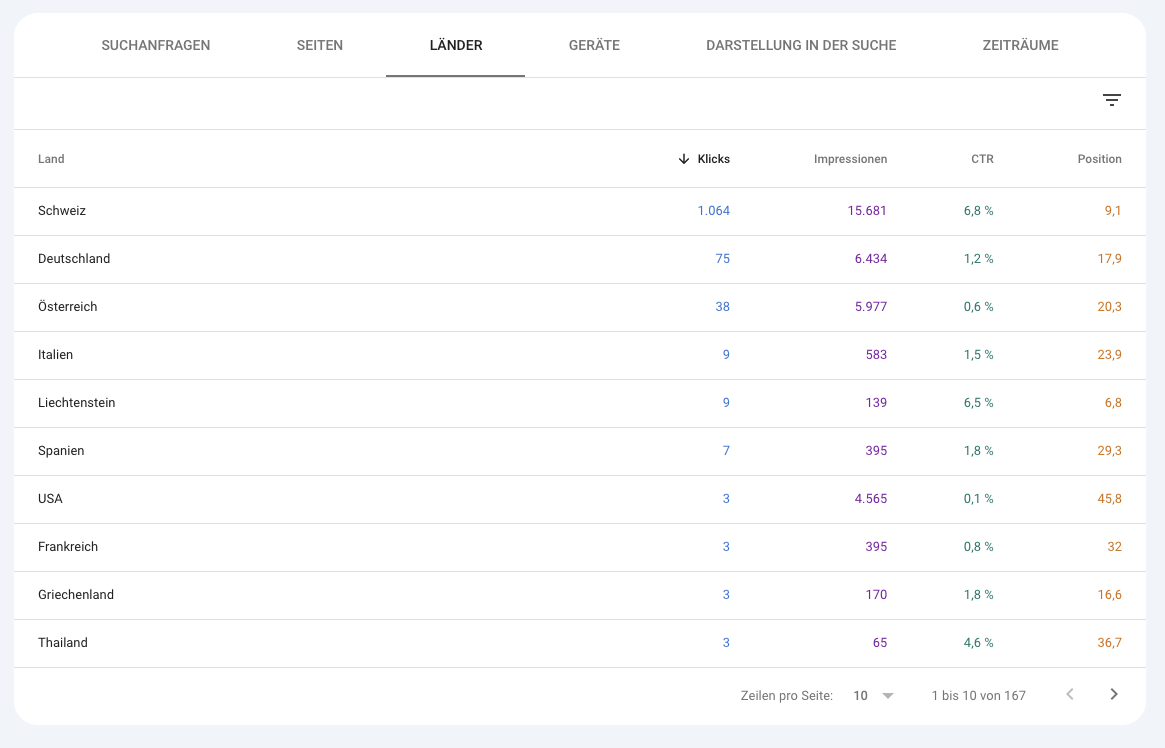Click the 583 impressions for Italien
This screenshot has width=1165, height=748.
(876, 355)
